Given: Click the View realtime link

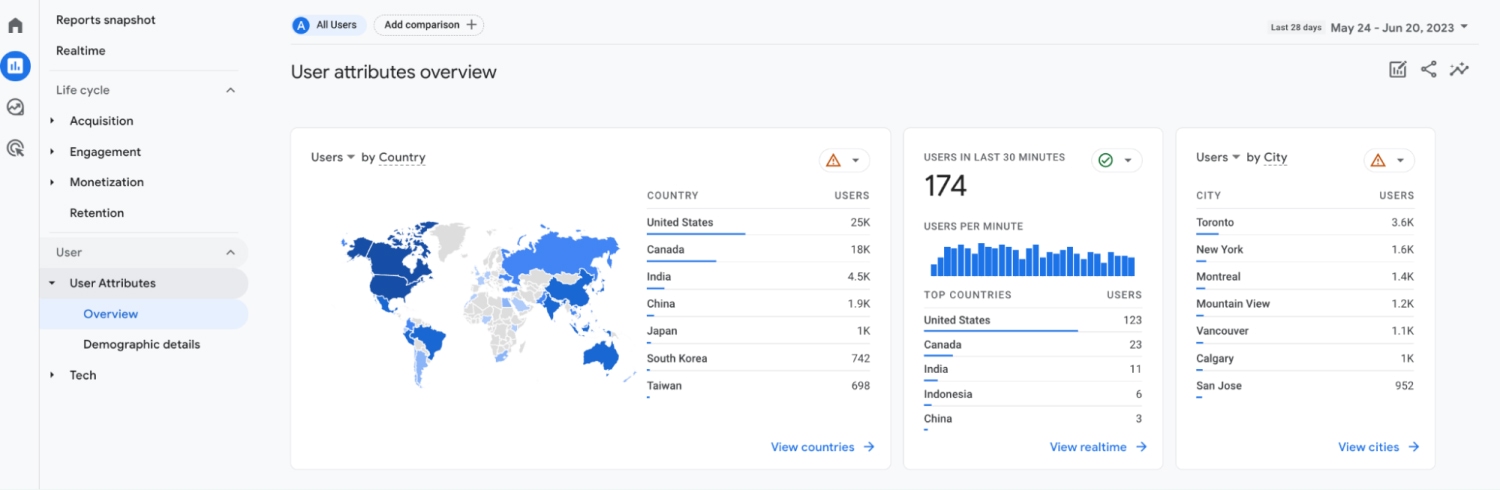Looking at the screenshot, I should 1097,447.
